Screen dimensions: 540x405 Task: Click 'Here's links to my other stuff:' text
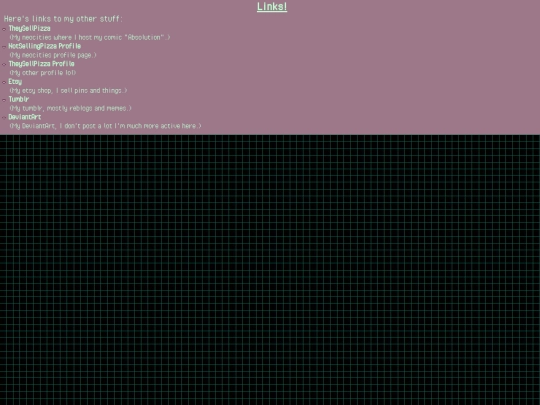(x=63, y=19)
